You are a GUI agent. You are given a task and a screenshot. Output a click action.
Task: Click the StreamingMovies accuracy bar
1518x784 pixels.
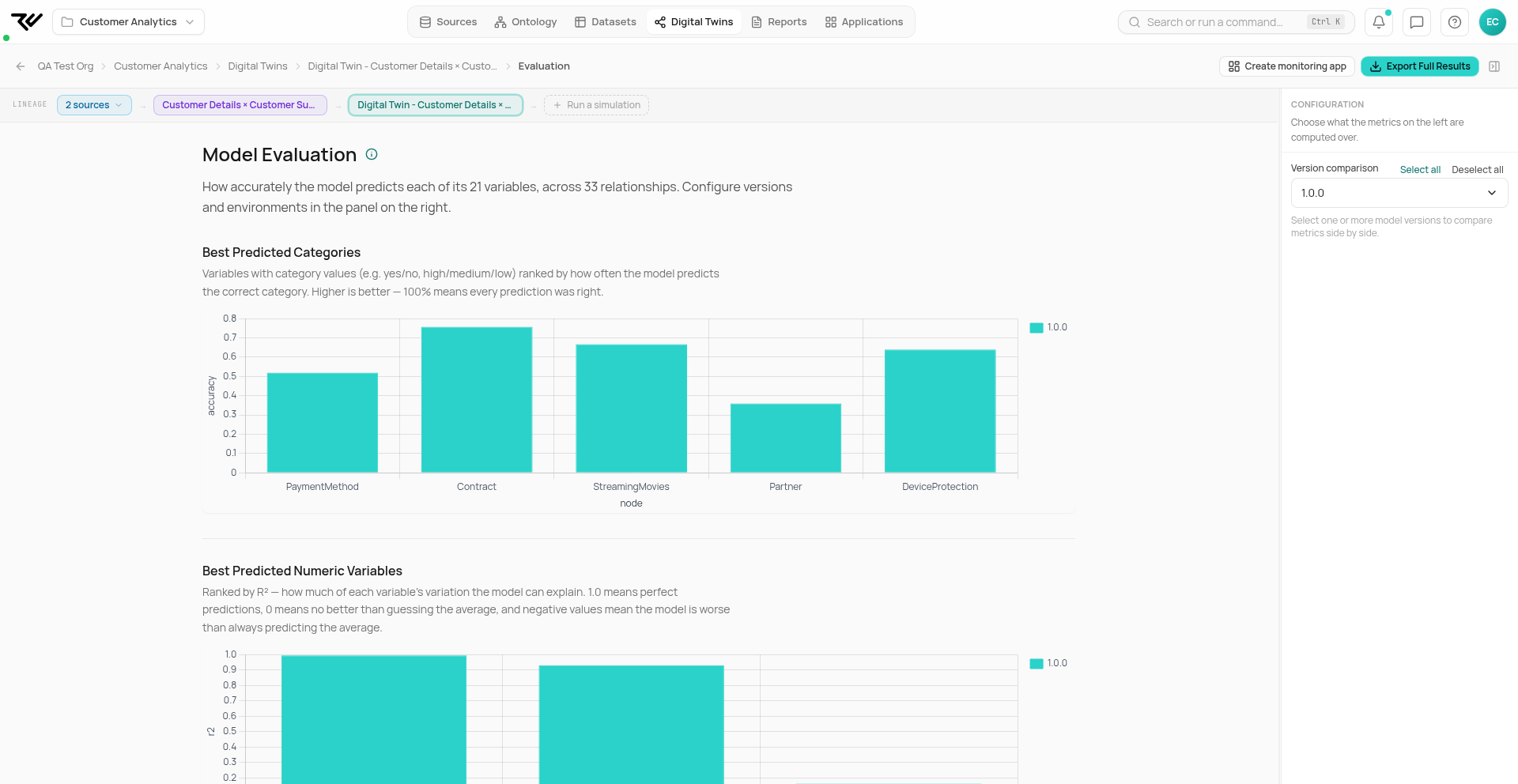click(x=632, y=409)
